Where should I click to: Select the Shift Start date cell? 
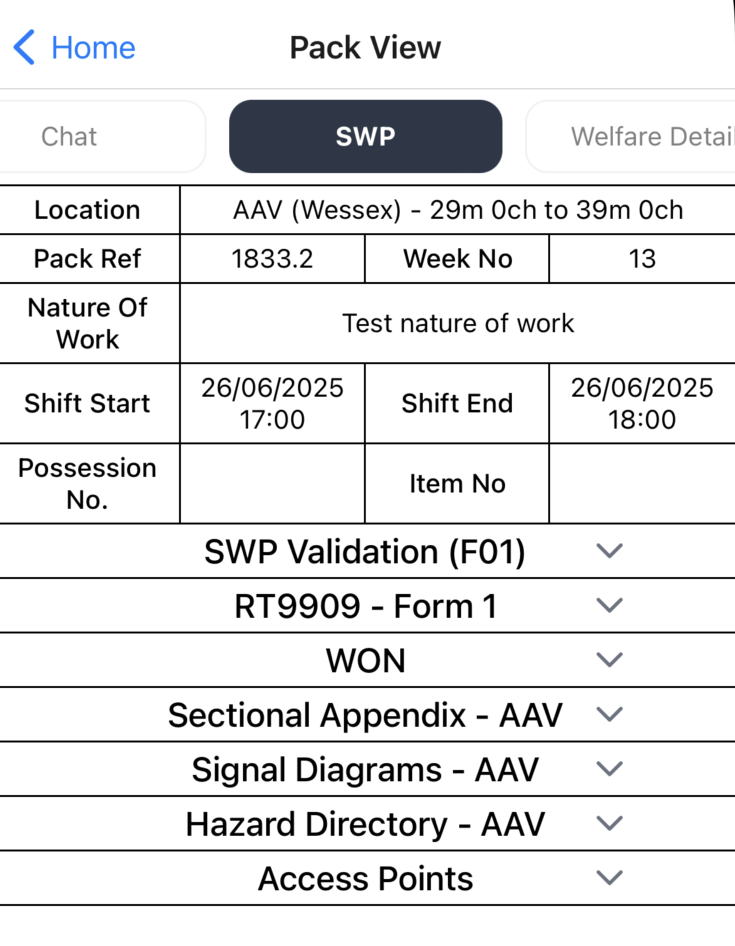pyautogui.click(x=272, y=403)
